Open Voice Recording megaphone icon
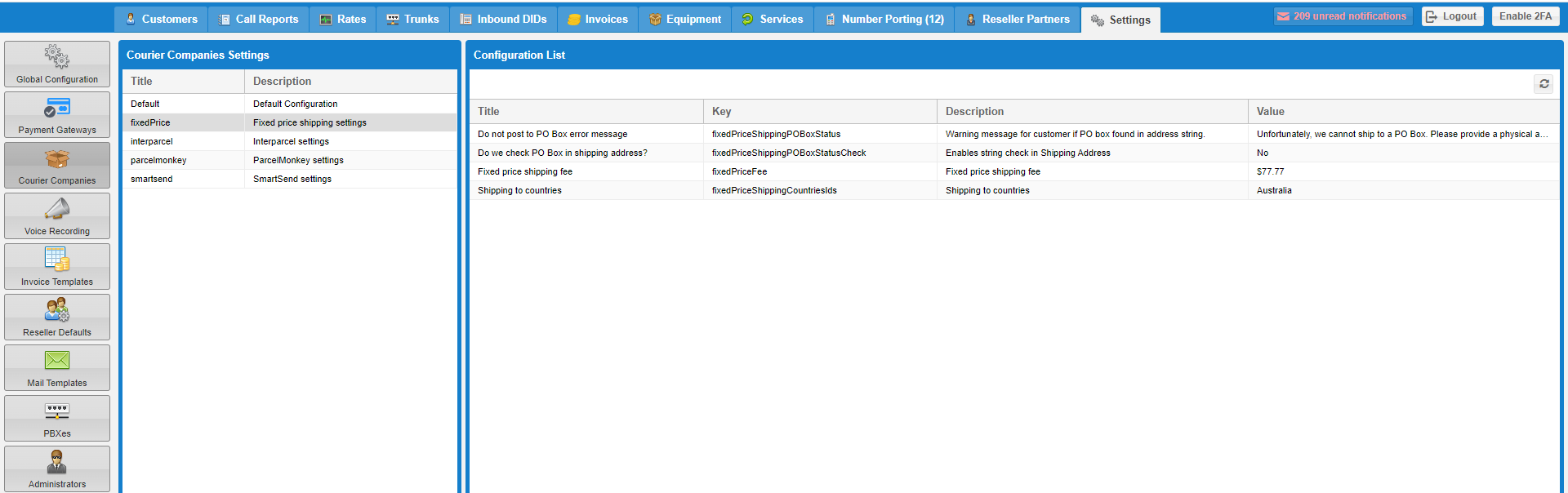Viewport: 1568px width, 493px height. [x=57, y=209]
